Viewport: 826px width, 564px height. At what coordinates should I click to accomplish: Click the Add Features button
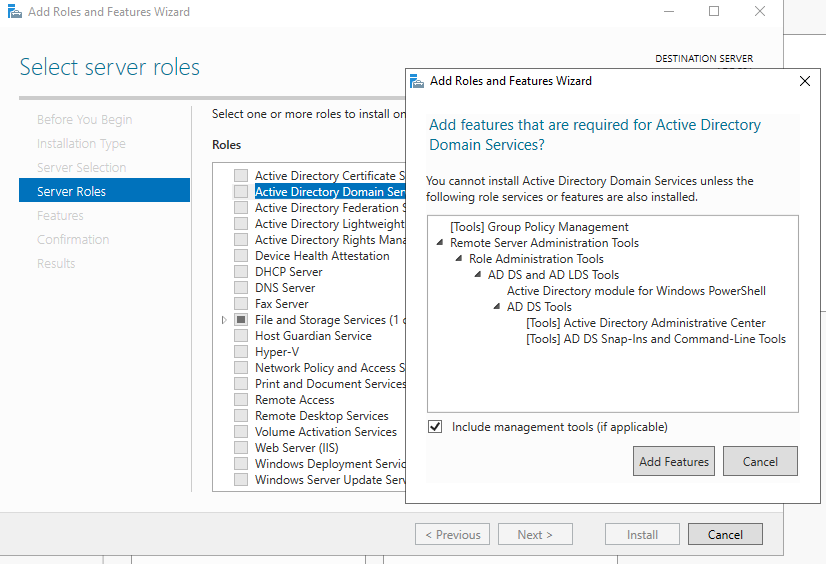click(674, 461)
